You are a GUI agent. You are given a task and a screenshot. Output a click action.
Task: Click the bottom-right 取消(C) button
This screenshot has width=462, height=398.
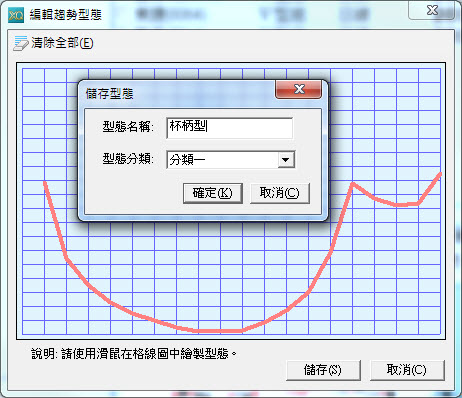407,370
